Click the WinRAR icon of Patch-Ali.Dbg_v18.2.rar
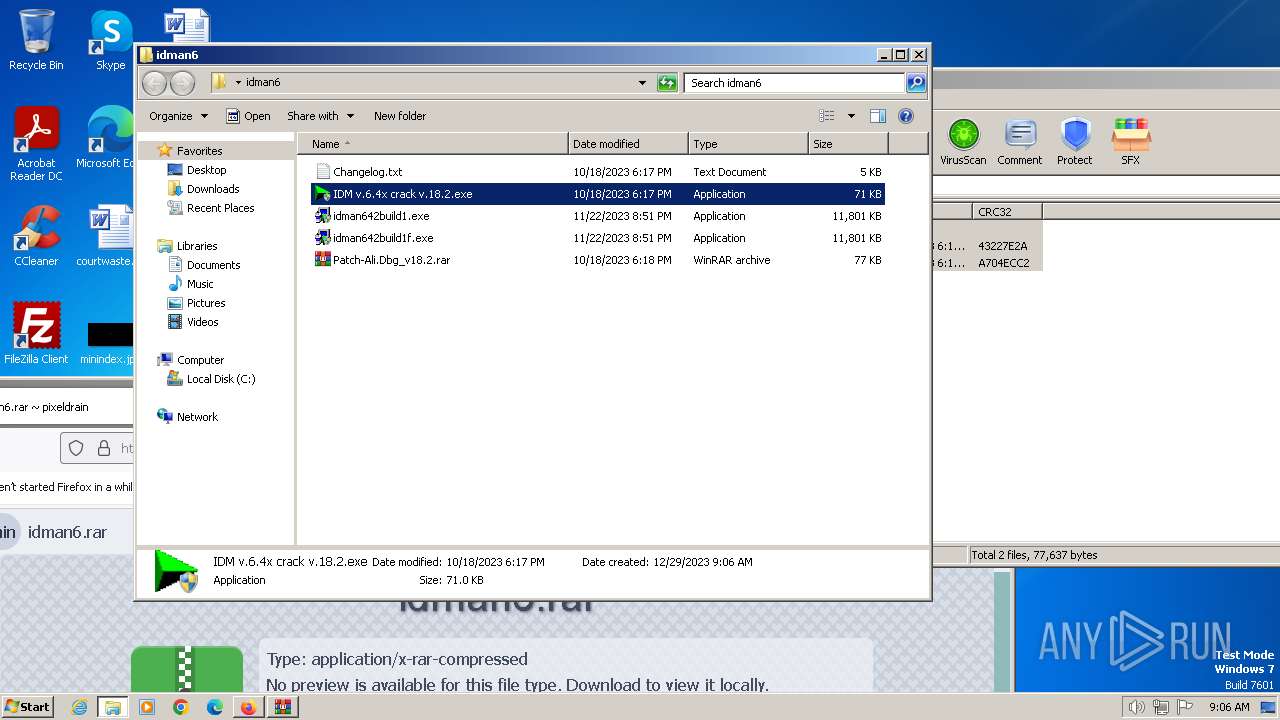Screen dimensions: 1280x720 click(322, 260)
